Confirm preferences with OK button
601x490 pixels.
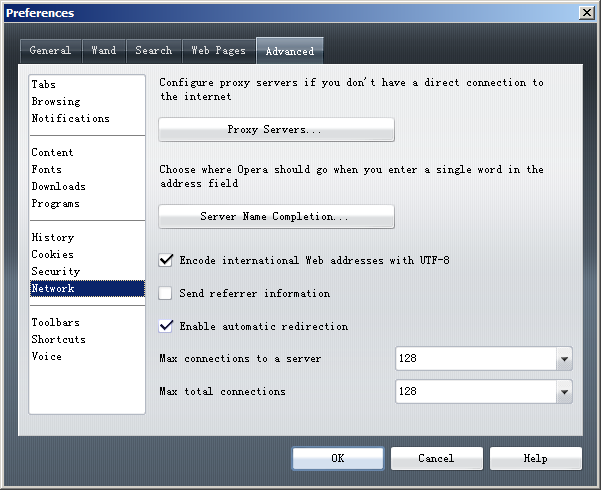338,459
